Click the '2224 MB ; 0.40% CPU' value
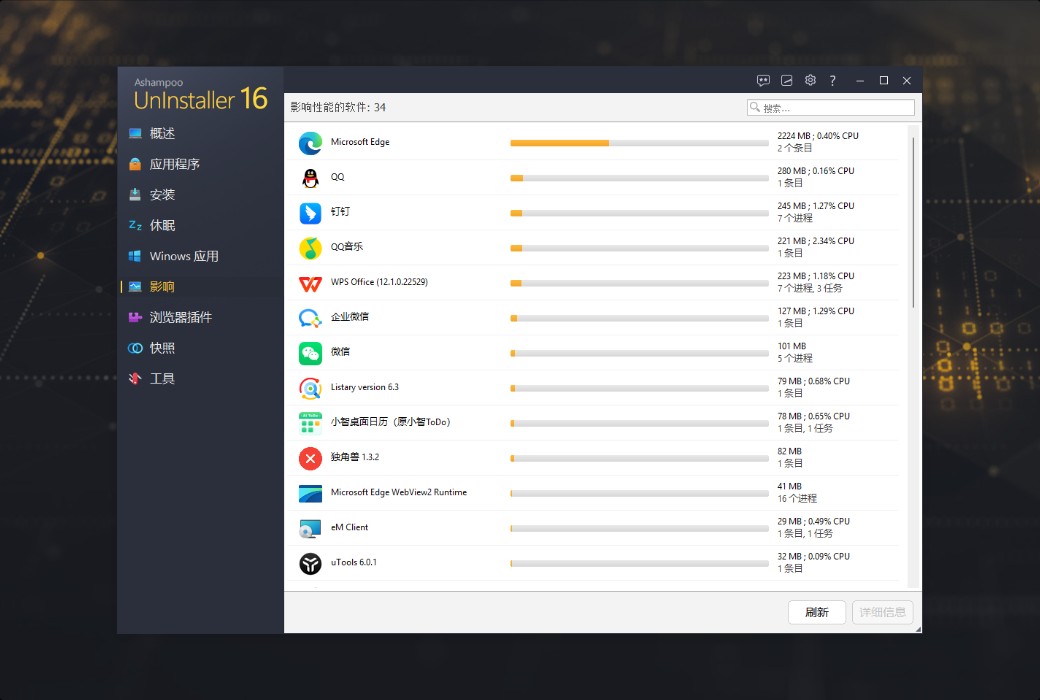Viewport: 1040px width, 700px height. (817, 136)
